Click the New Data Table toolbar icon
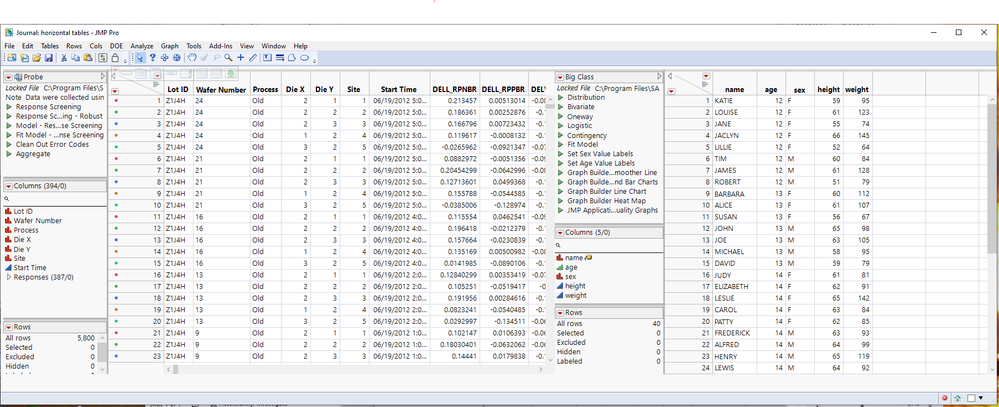The image size is (999, 407). tap(11, 57)
